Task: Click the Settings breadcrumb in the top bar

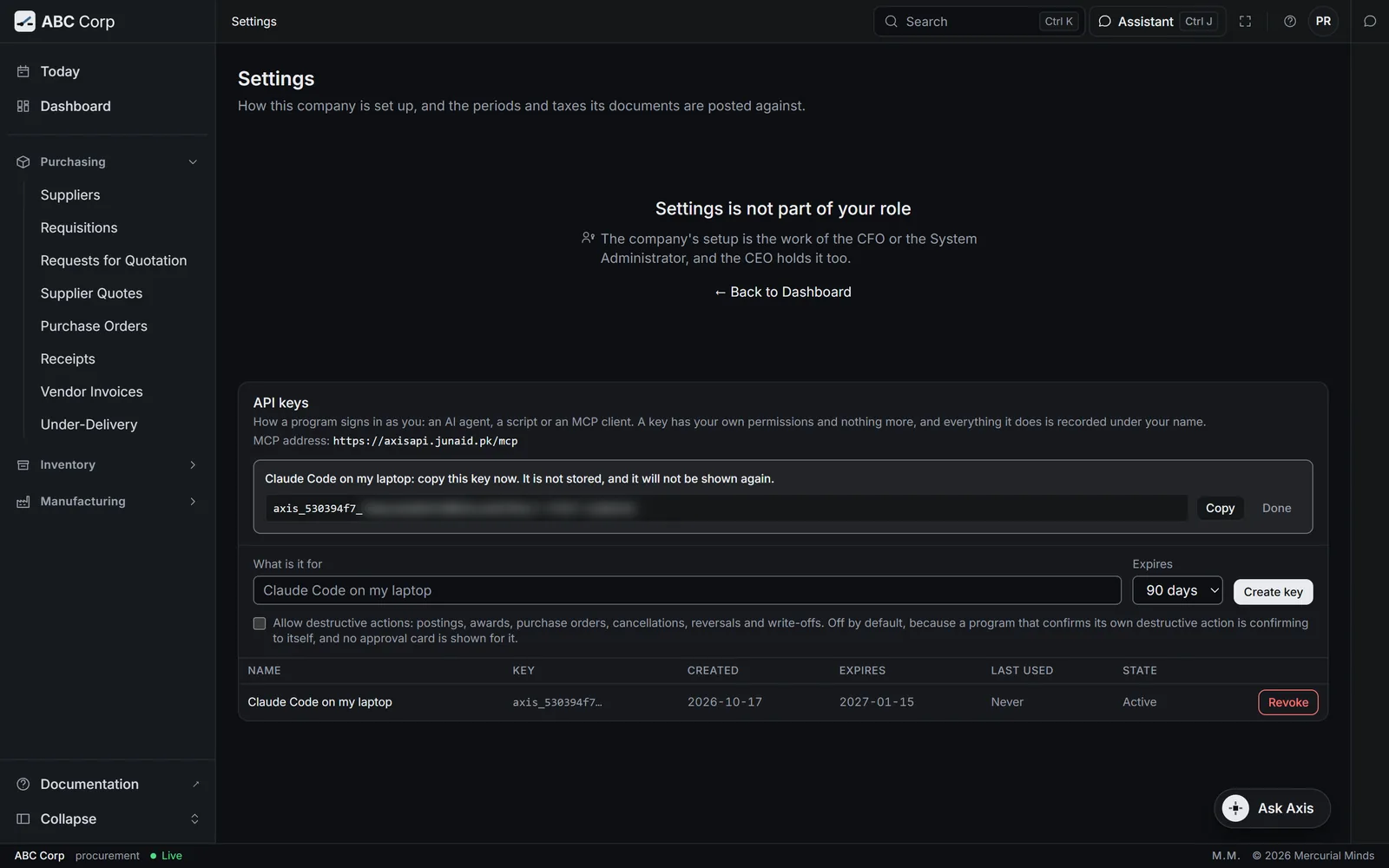Action: 253,22
